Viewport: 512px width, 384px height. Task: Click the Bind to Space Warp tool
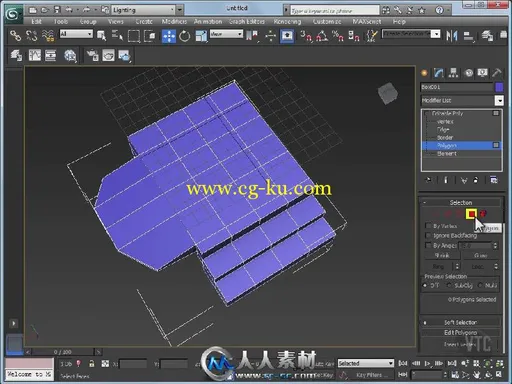[x=48, y=35]
